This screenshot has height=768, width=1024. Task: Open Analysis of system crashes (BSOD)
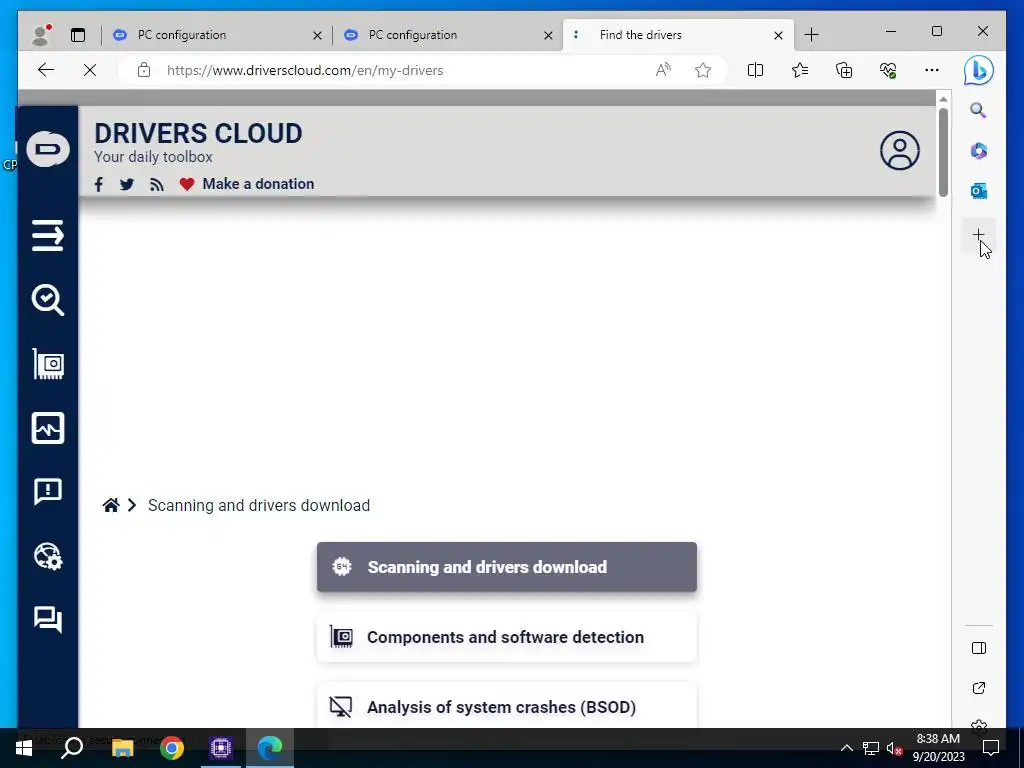507,707
